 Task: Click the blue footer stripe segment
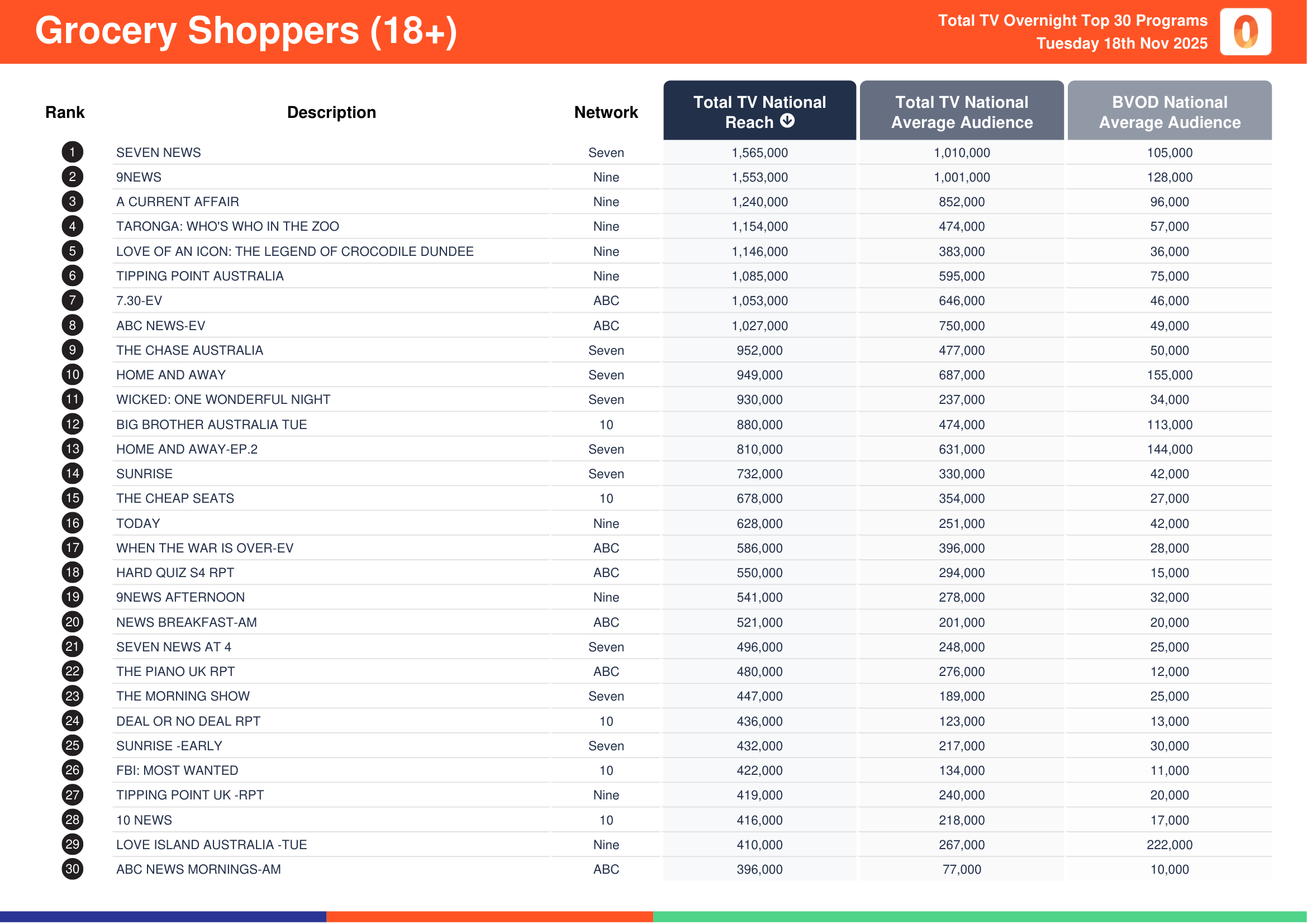pos(163,917)
